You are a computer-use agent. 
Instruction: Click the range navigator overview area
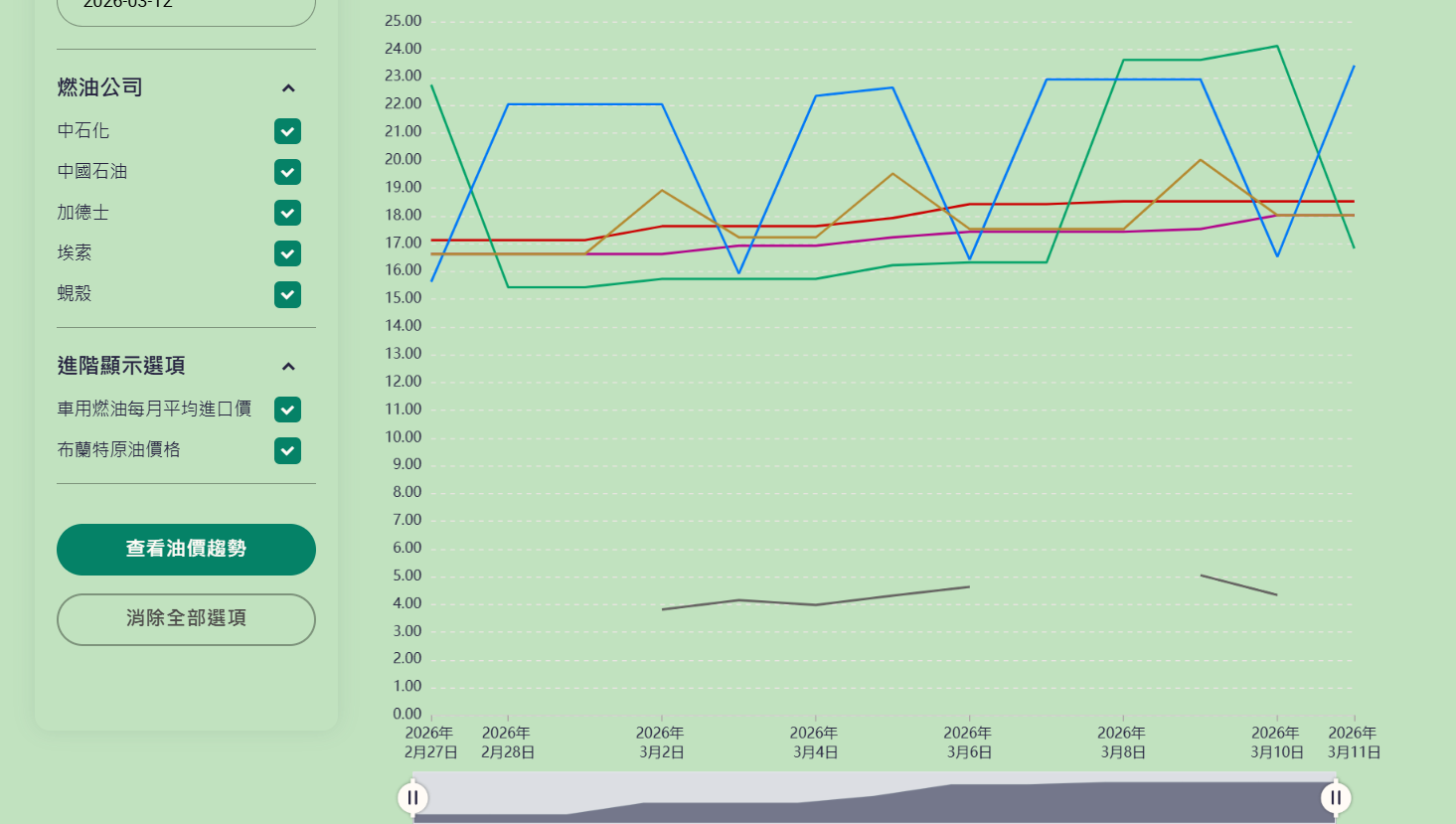[875, 798]
